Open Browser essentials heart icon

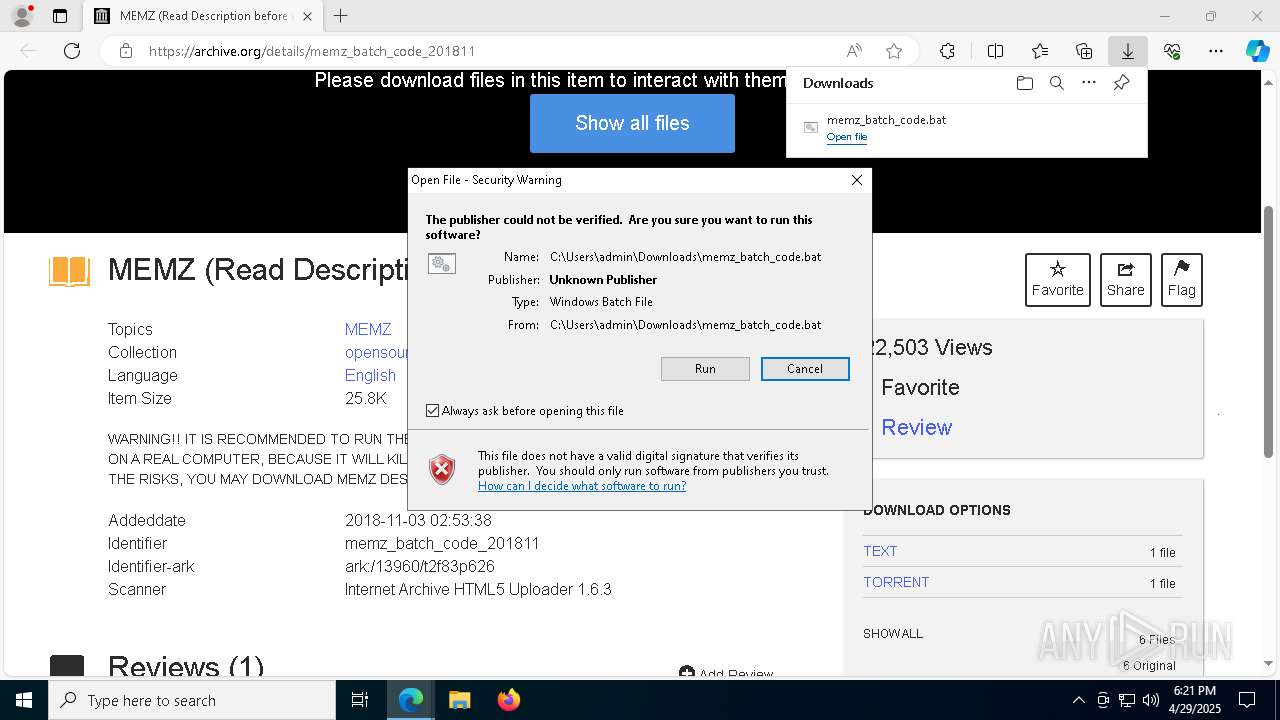tap(1172, 51)
